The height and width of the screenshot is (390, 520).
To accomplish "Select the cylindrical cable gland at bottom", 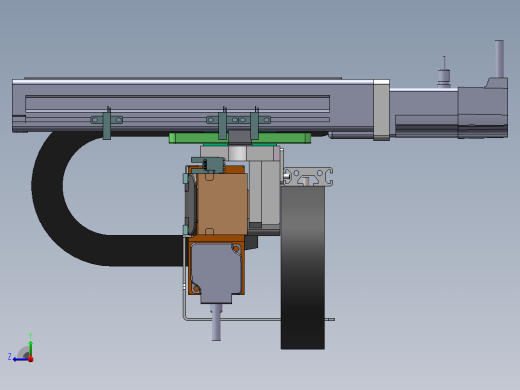I will [216, 322].
